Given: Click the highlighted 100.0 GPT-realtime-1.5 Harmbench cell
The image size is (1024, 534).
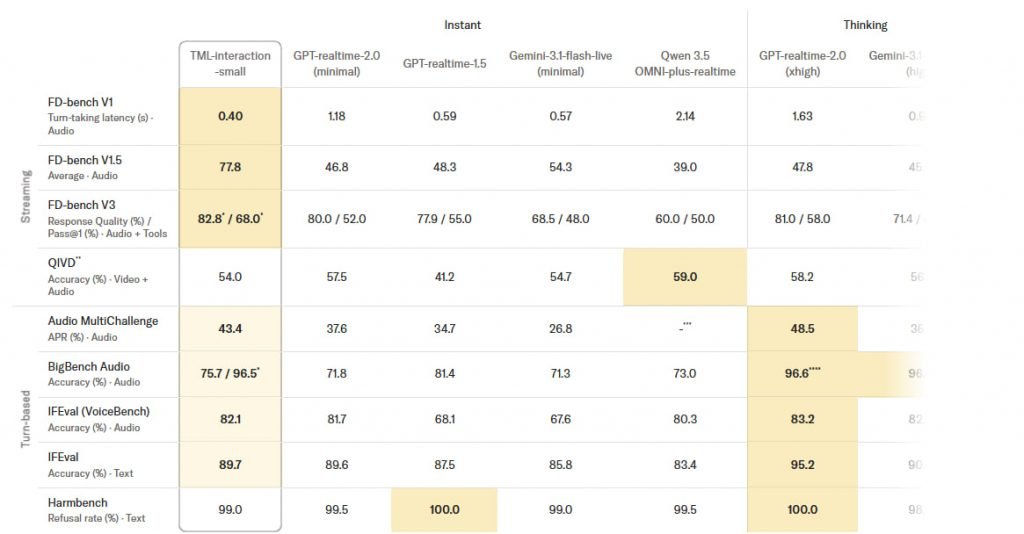Looking at the screenshot, I should tap(444, 510).
